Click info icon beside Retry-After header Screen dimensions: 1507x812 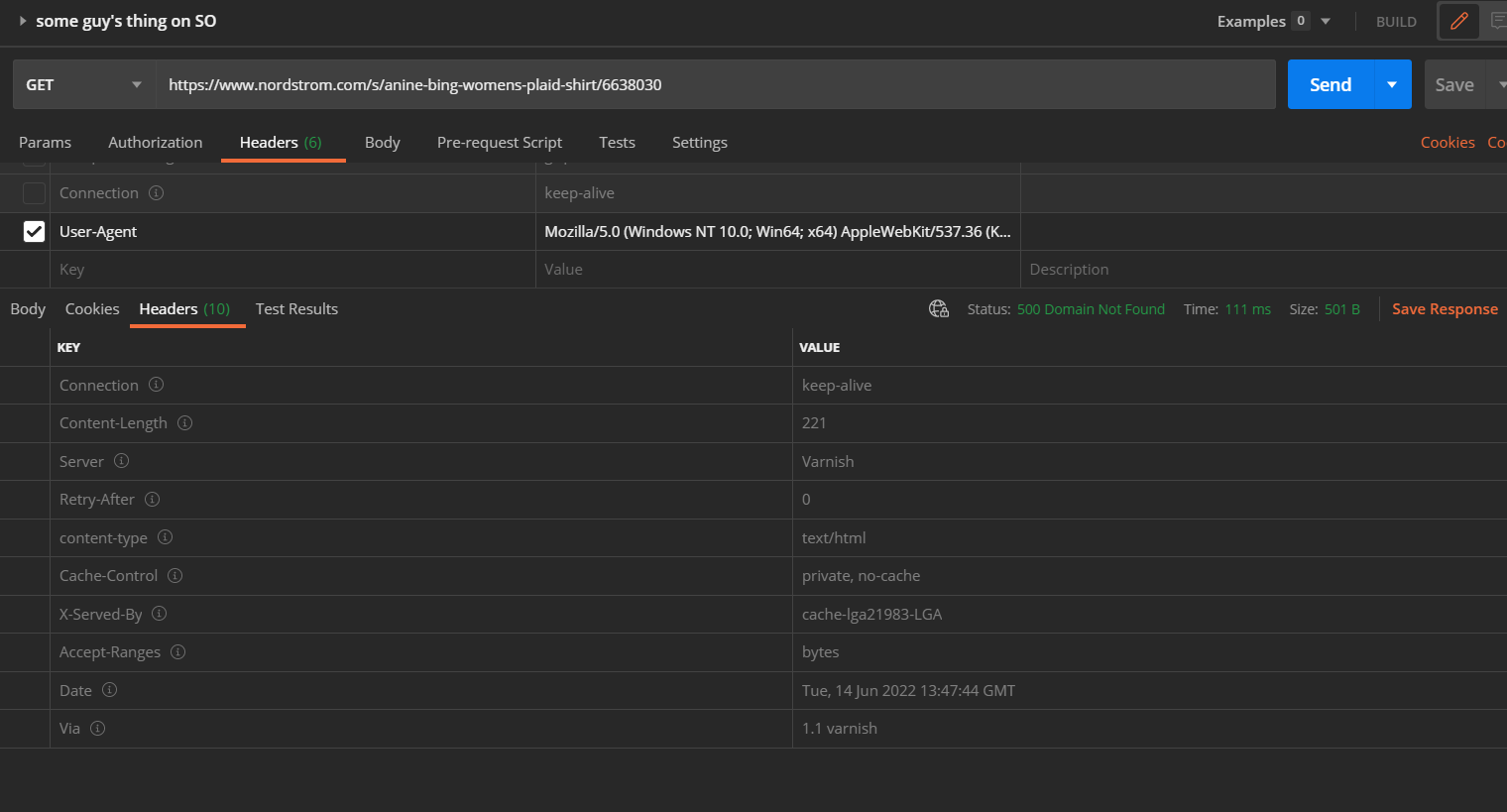[x=152, y=499]
